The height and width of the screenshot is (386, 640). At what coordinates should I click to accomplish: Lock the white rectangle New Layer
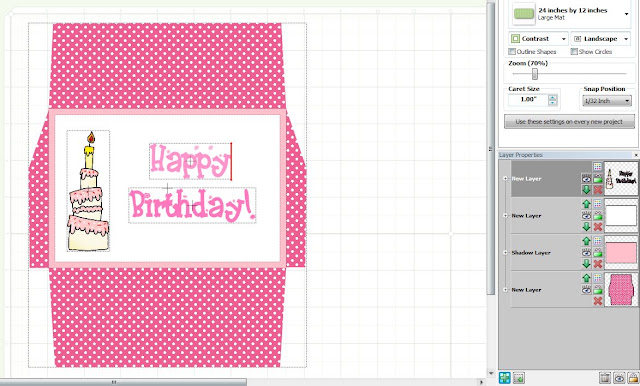(598, 215)
